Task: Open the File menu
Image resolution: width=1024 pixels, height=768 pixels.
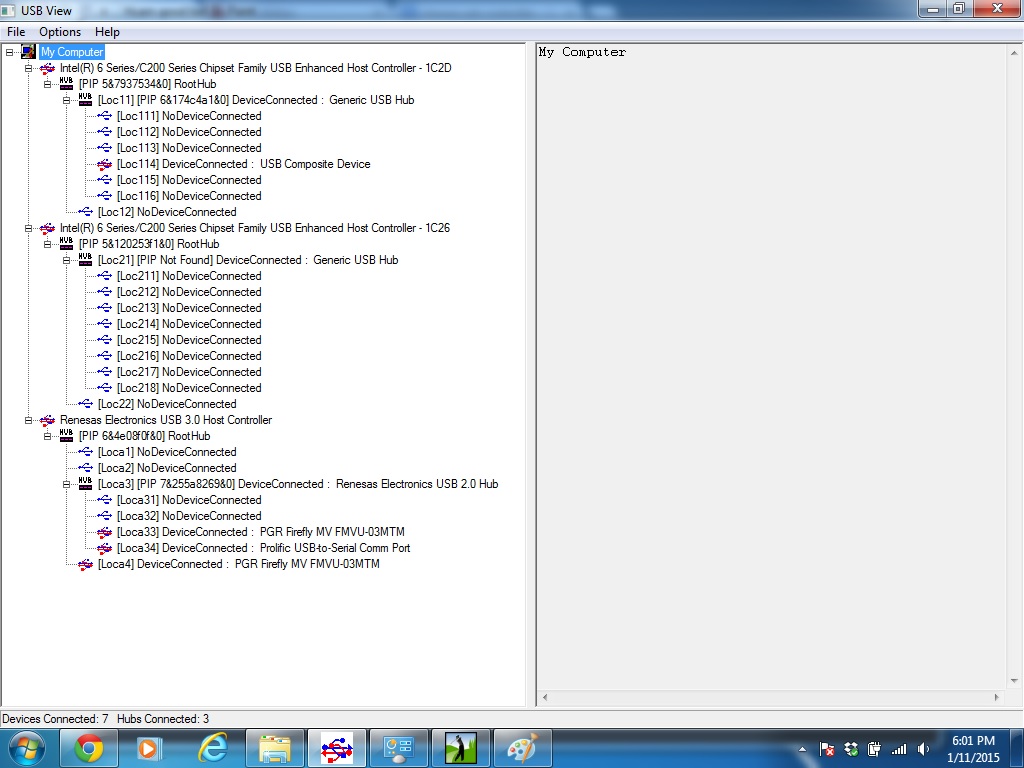Action: pos(16,32)
